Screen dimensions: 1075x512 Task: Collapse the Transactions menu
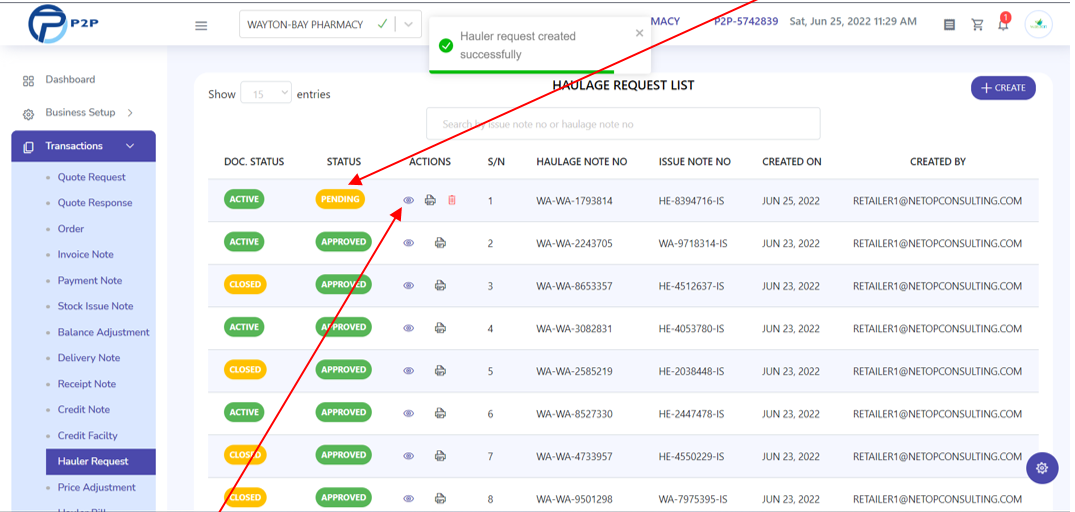[84, 146]
